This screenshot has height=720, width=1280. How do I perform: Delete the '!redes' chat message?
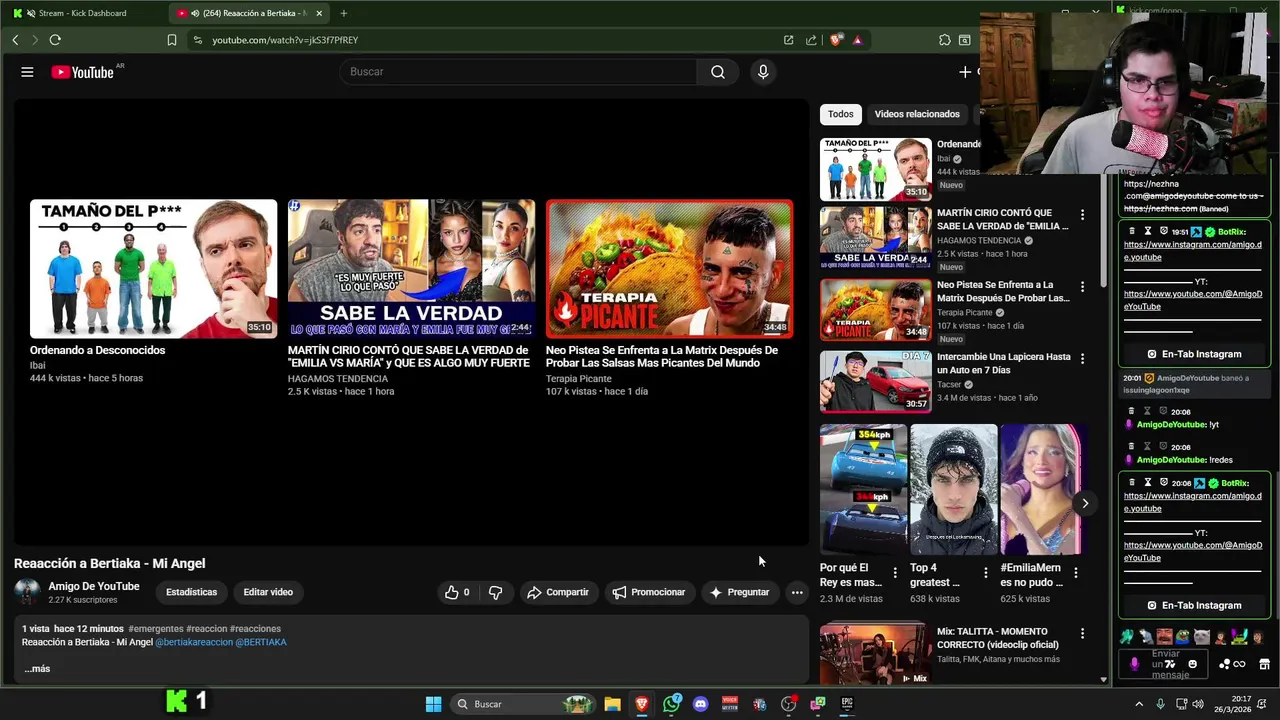(x=1131, y=446)
